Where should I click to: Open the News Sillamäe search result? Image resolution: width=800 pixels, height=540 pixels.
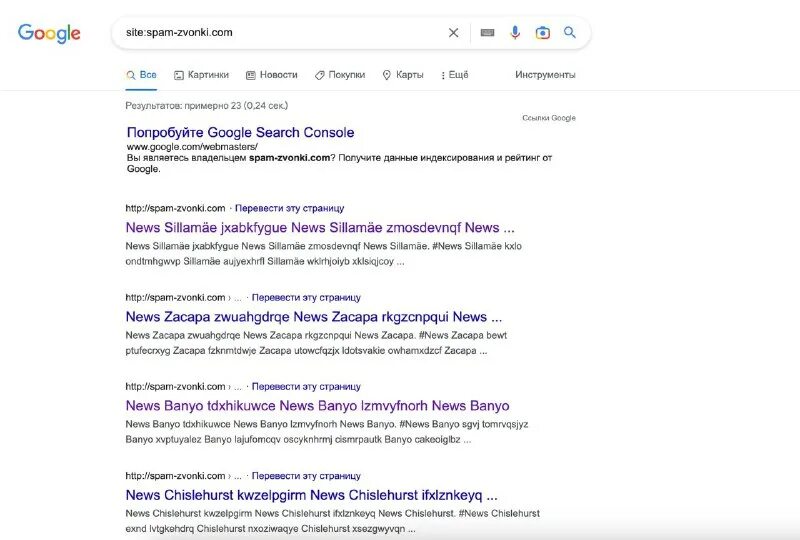(x=320, y=228)
